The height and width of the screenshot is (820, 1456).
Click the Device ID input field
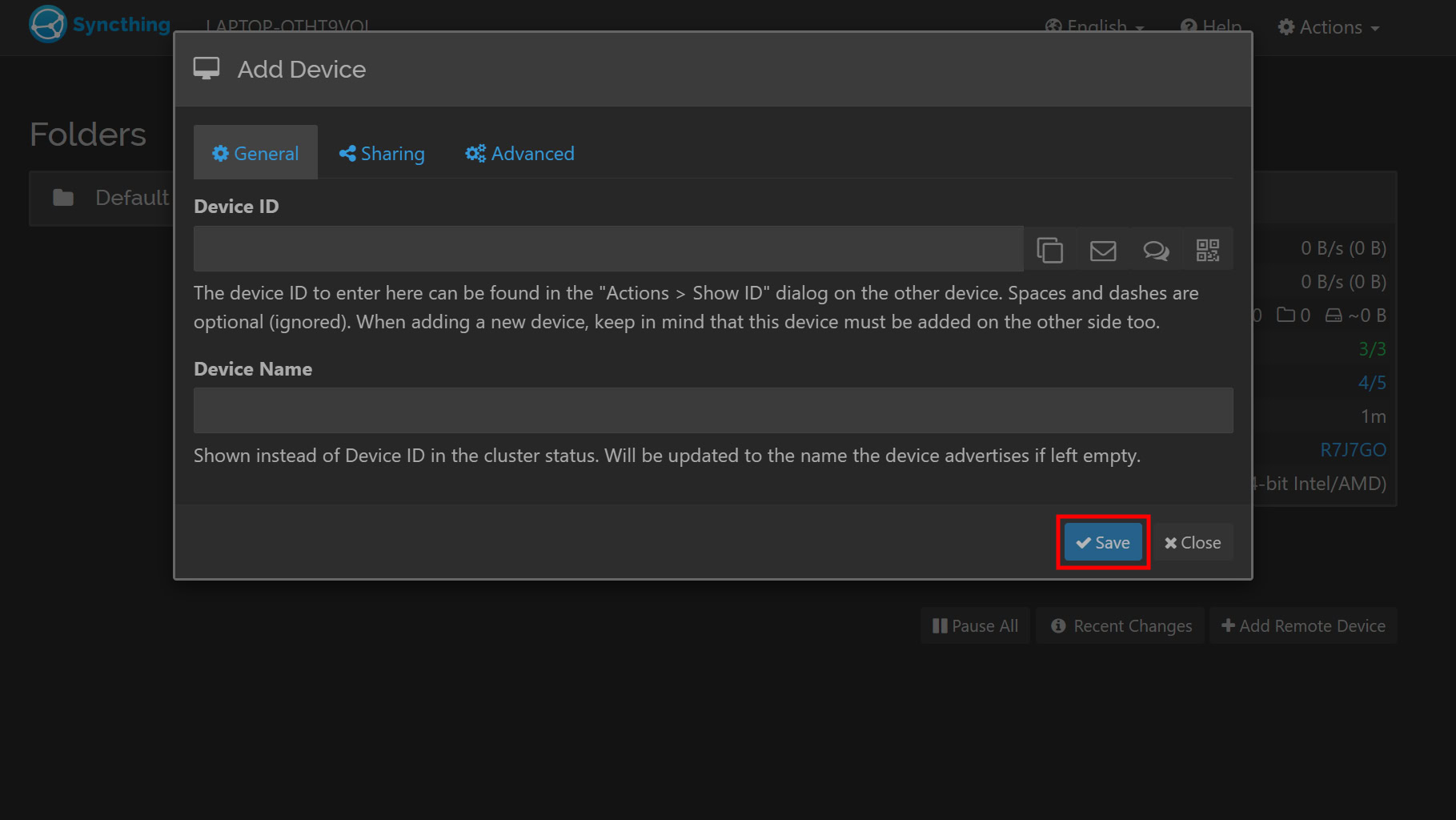pyautogui.click(x=608, y=249)
